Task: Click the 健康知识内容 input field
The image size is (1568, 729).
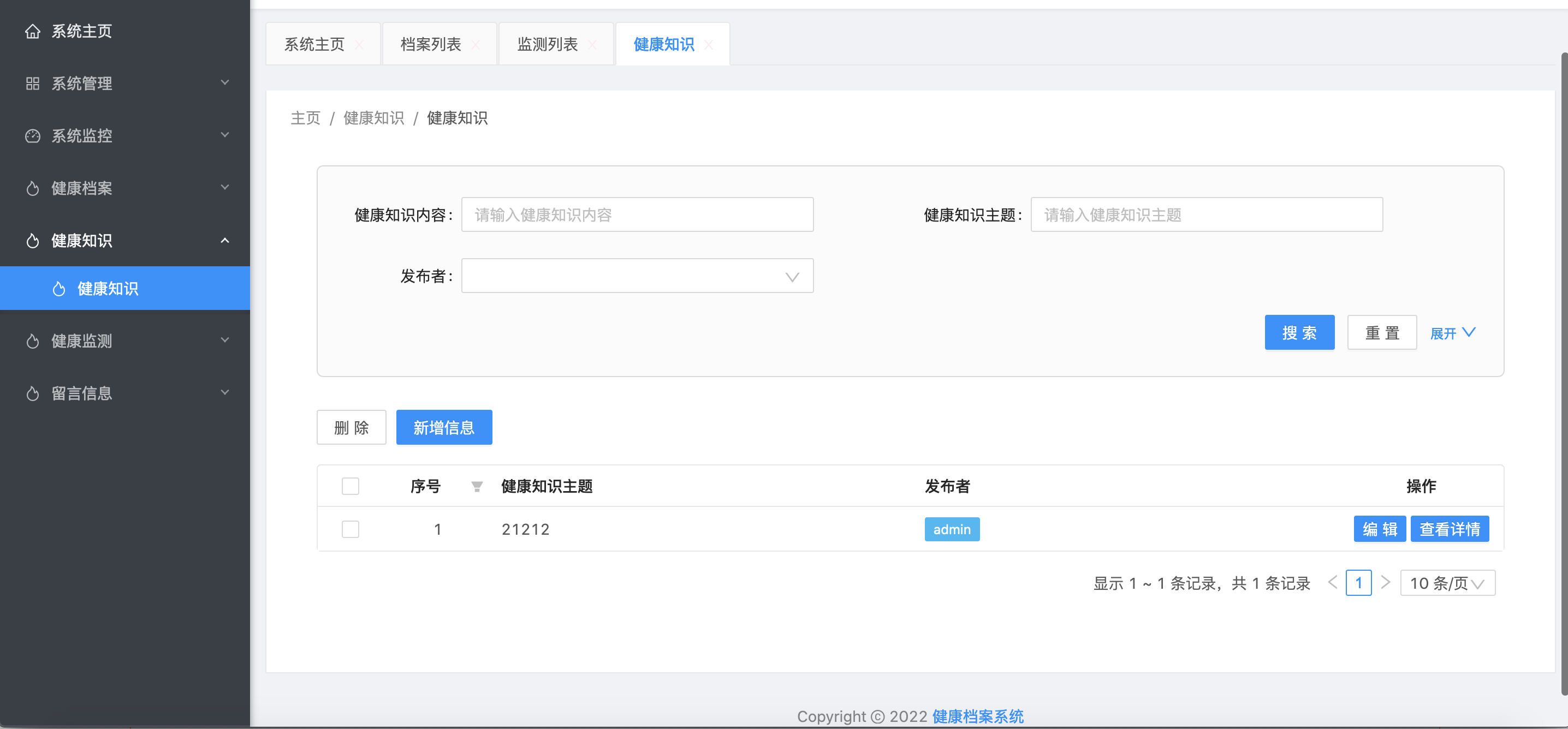Action: (637, 215)
